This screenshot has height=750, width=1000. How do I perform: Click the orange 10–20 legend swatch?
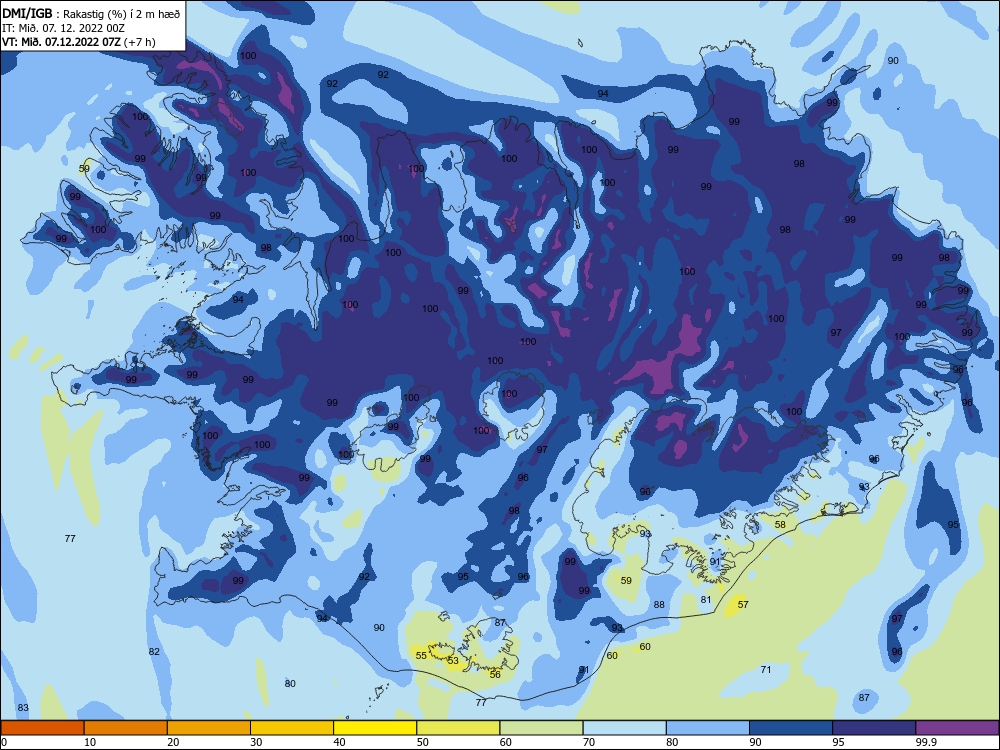(x=126, y=728)
